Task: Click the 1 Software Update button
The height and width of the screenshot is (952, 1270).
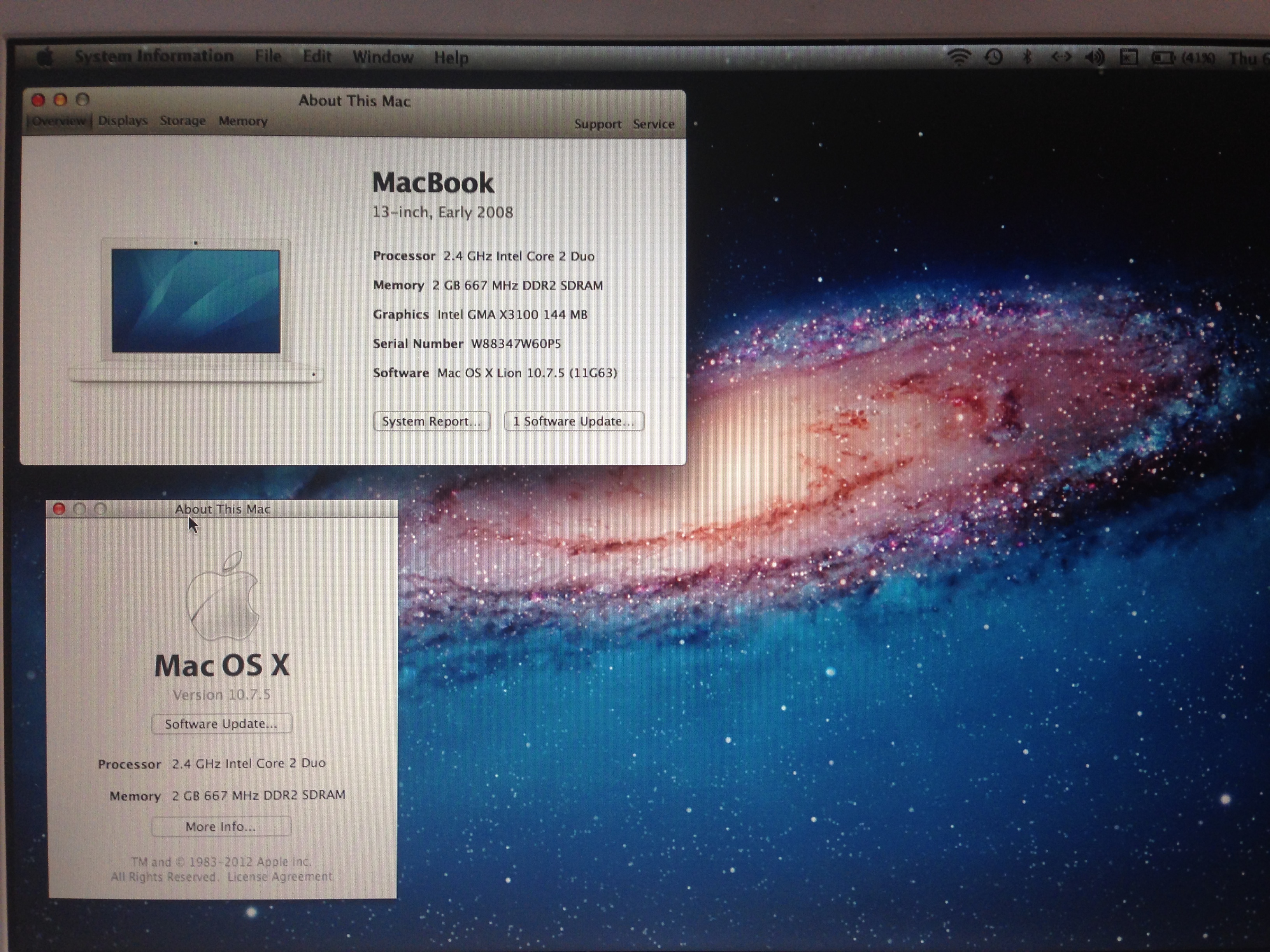Action: pyautogui.click(x=574, y=421)
